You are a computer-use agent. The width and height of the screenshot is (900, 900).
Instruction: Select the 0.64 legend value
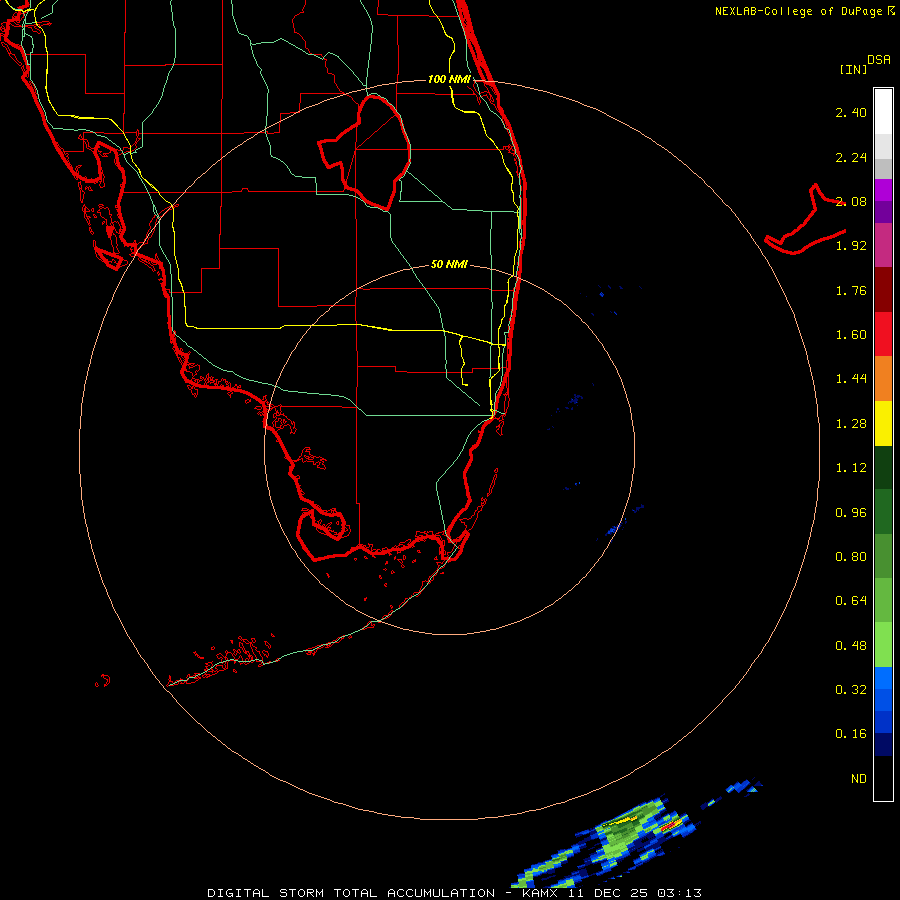pos(851,601)
